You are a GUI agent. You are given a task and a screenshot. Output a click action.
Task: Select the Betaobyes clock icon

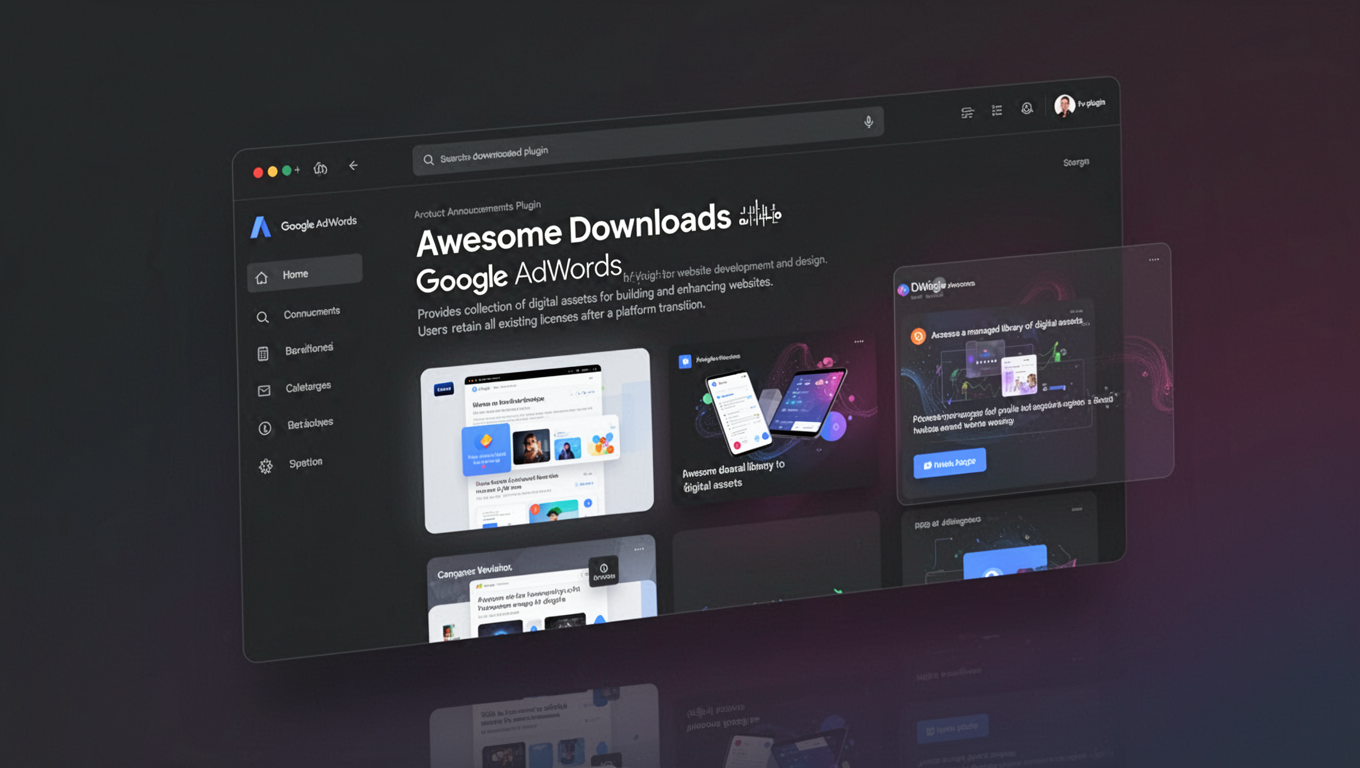(263, 426)
